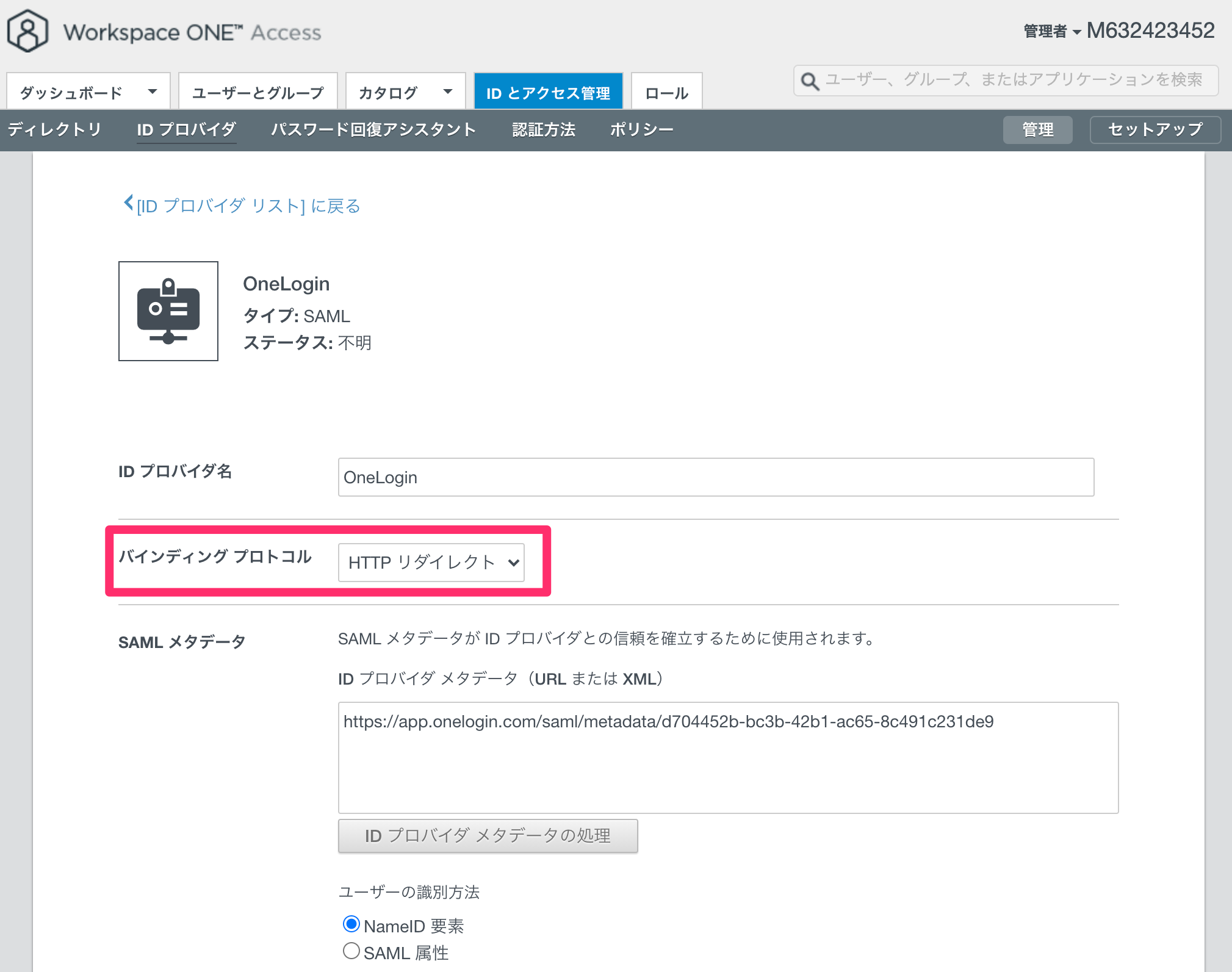Image resolution: width=1232 pixels, height=972 pixels.
Task: Open the パスワード回復アシスタント submenu item
Action: click(x=373, y=129)
